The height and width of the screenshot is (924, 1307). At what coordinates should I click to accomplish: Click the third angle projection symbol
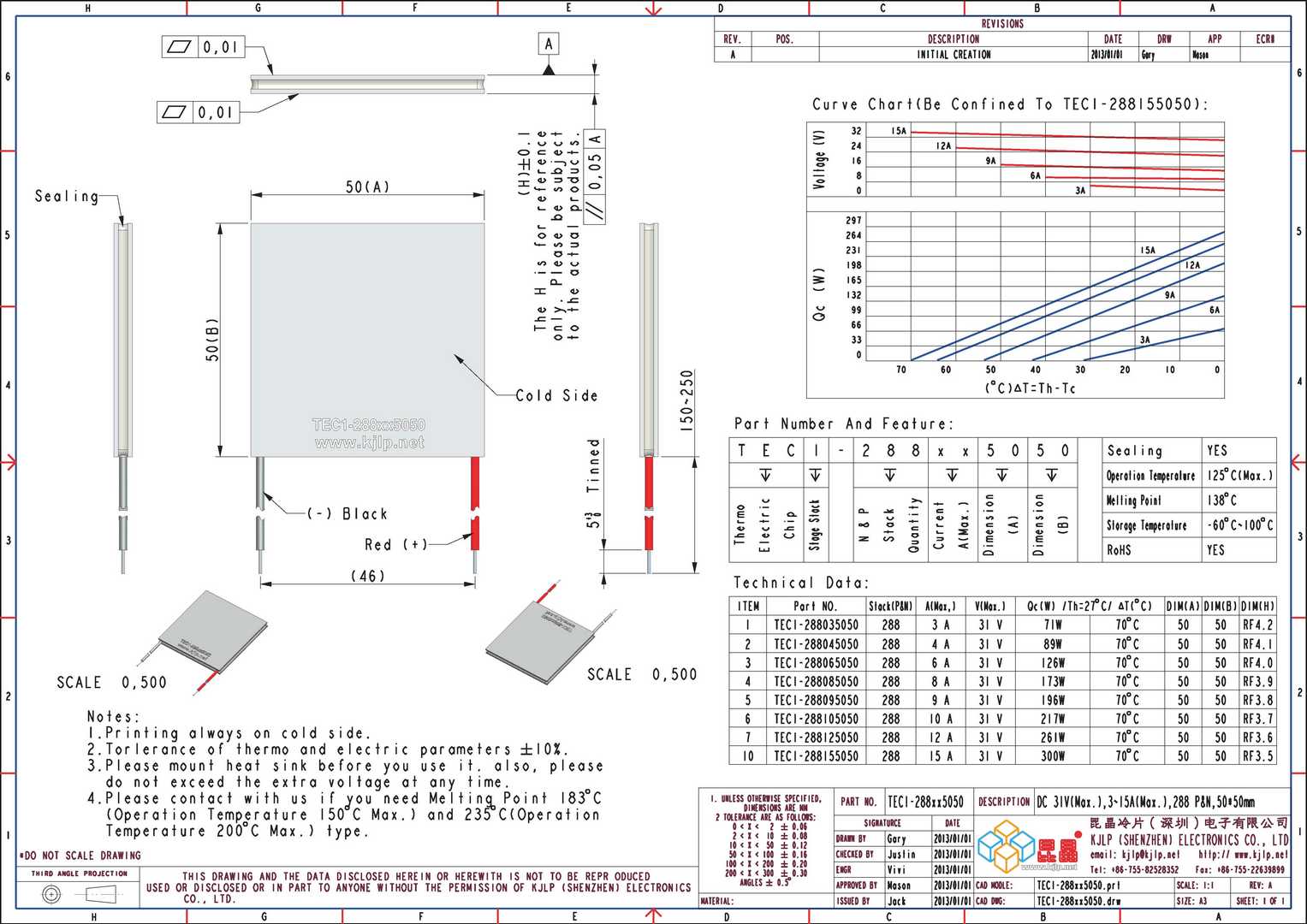pyautogui.click(x=79, y=895)
